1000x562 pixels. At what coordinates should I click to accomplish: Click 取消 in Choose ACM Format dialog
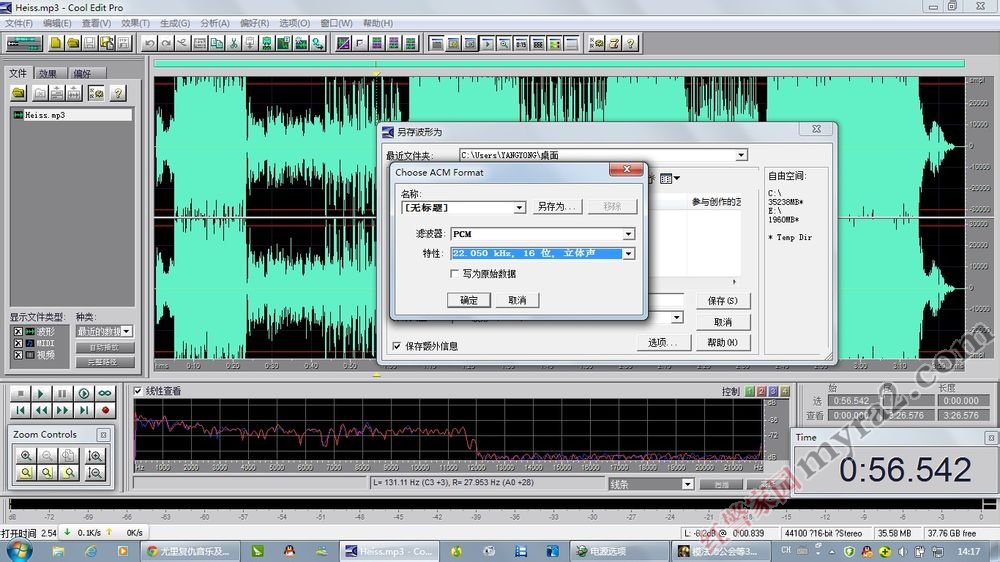[x=517, y=300]
